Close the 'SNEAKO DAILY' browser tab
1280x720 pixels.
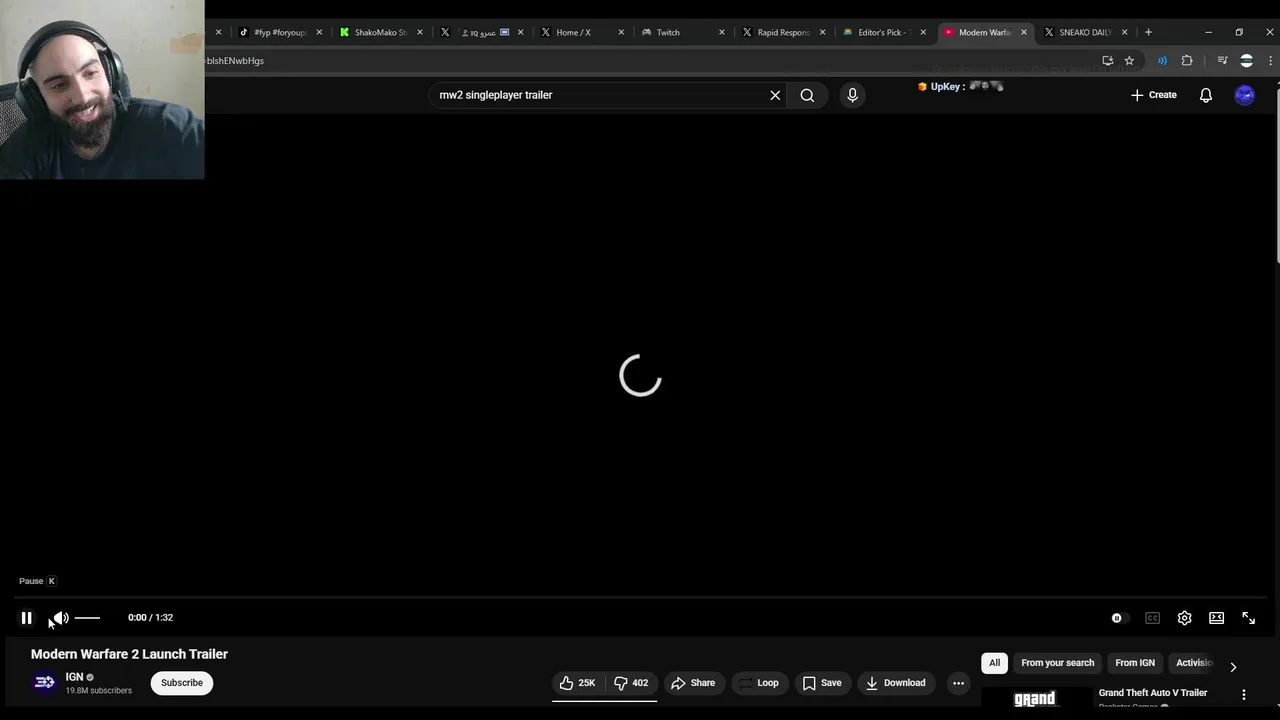pos(1125,32)
